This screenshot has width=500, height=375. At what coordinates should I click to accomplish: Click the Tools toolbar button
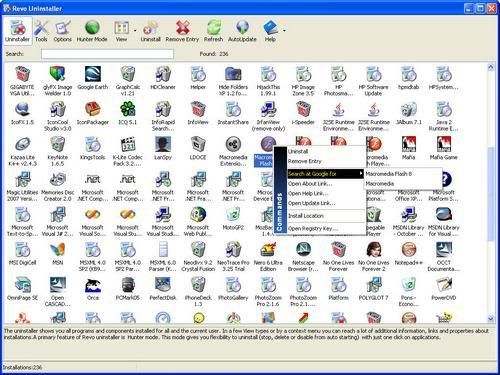tap(41, 31)
